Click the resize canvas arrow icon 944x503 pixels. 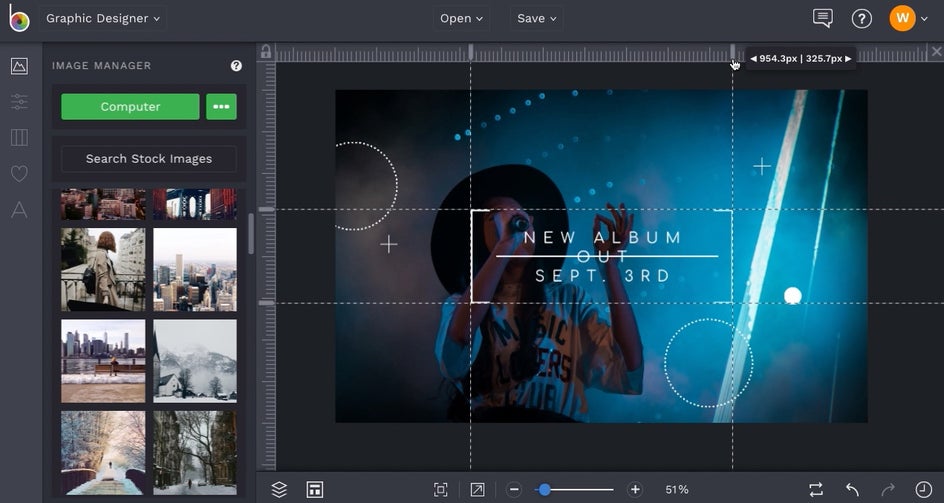pyautogui.click(x=477, y=489)
